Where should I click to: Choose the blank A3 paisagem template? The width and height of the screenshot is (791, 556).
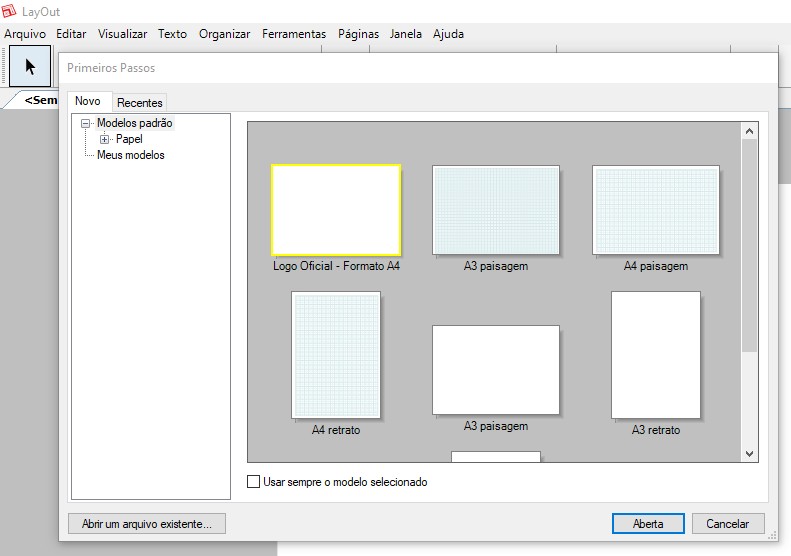(x=495, y=370)
